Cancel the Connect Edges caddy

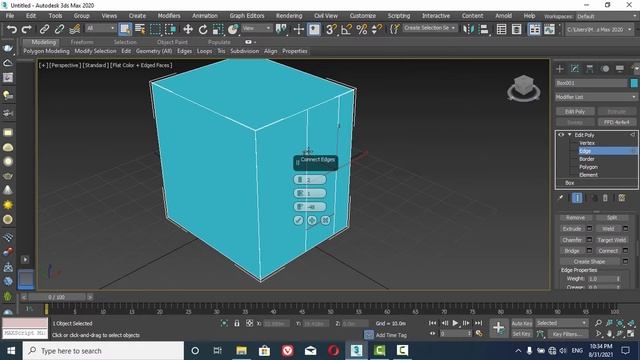325,220
